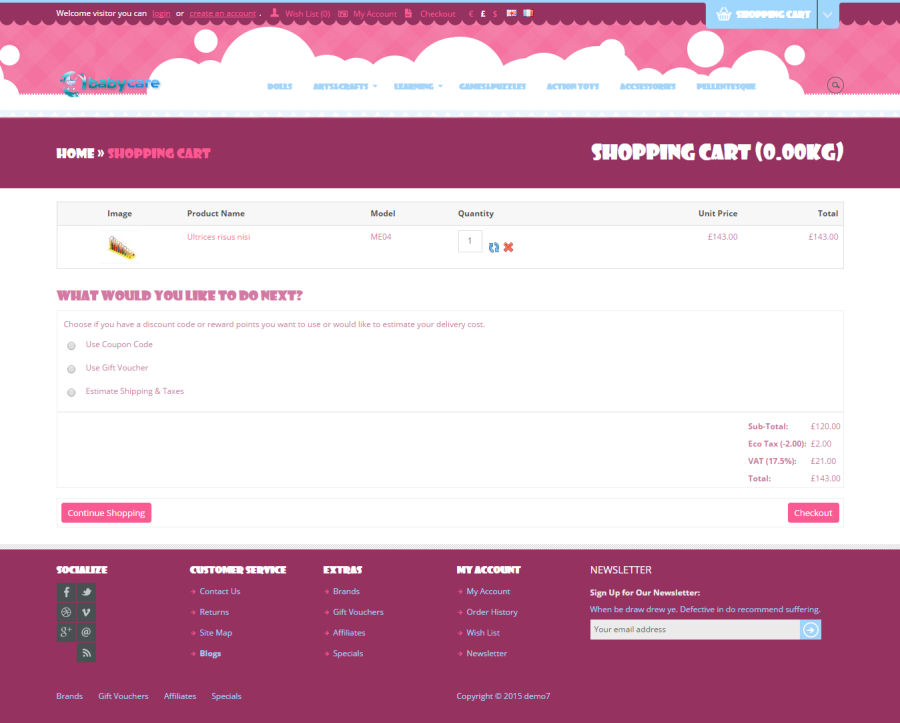Select the Euro currency symbol
The width and height of the screenshot is (900, 723).
click(471, 14)
